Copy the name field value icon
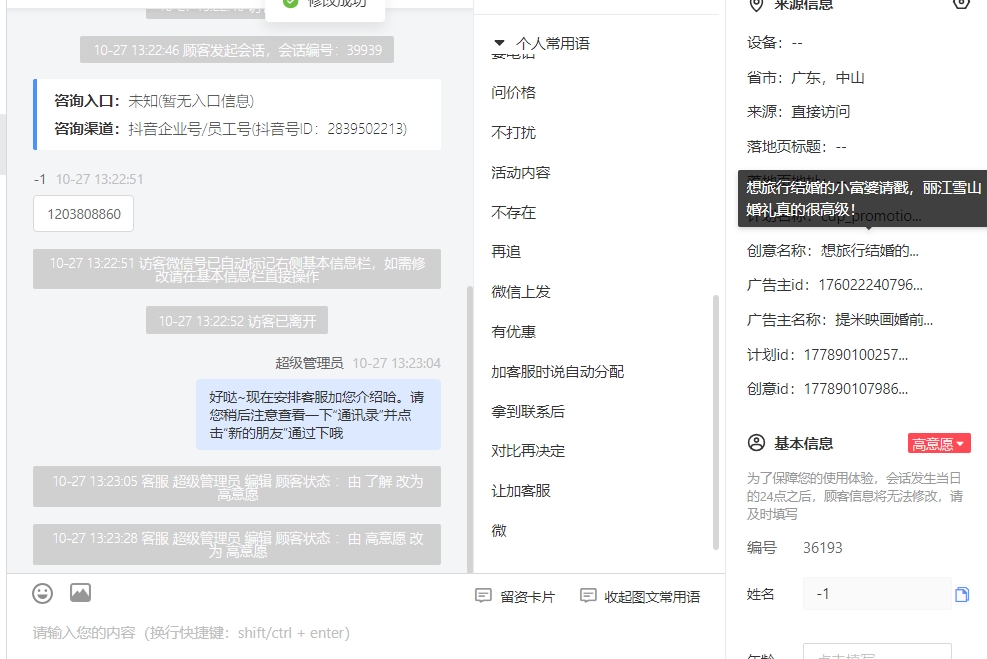This screenshot has width=987, height=659. pos(962,594)
